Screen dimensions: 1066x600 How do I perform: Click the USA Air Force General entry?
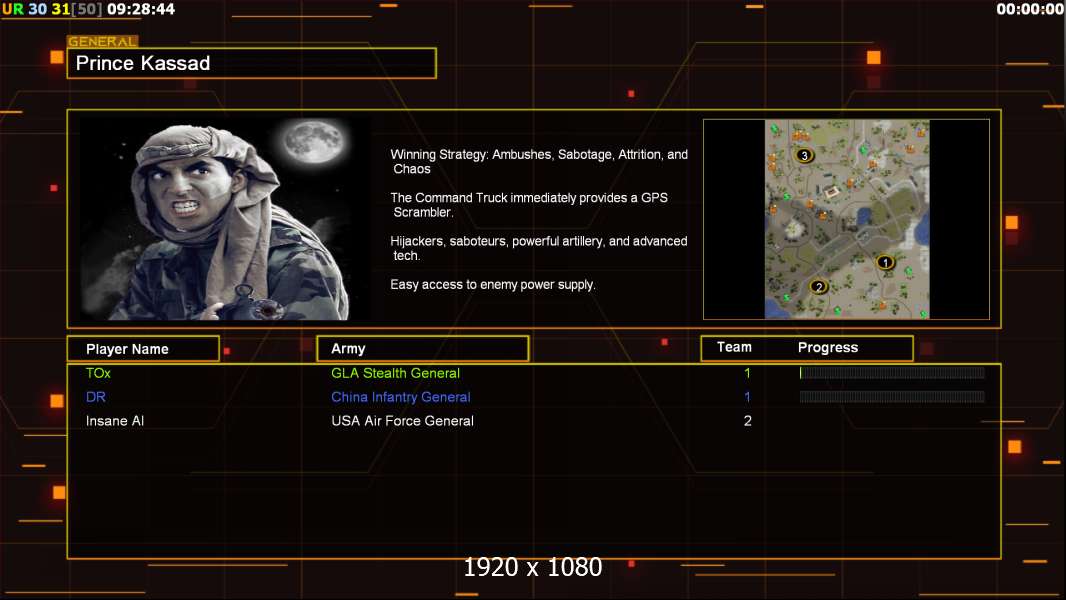pyautogui.click(x=402, y=421)
